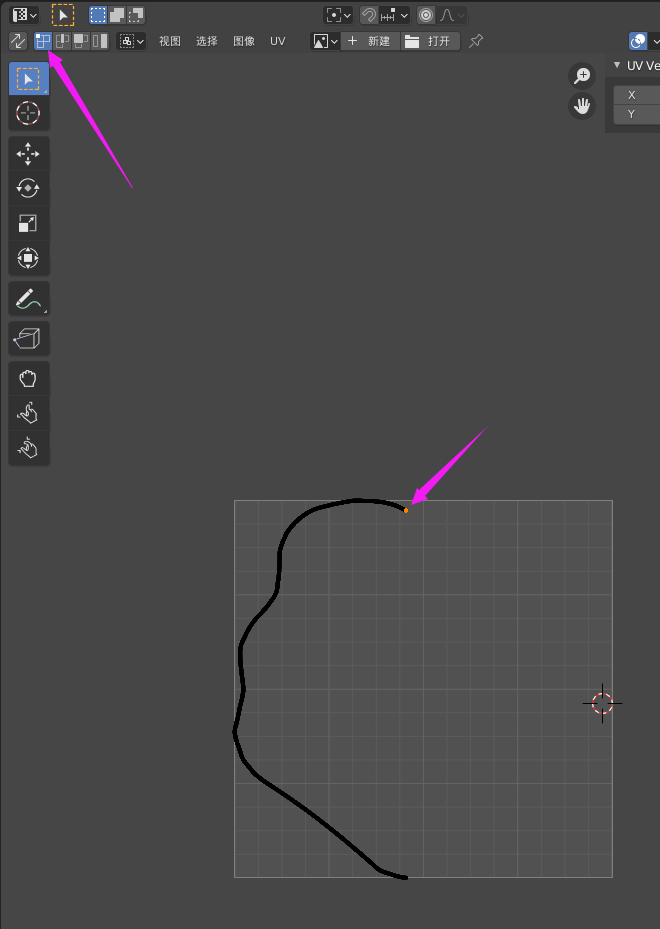Click the zoom view gizmo
Viewport: 660px width, 929px height.
(x=582, y=75)
